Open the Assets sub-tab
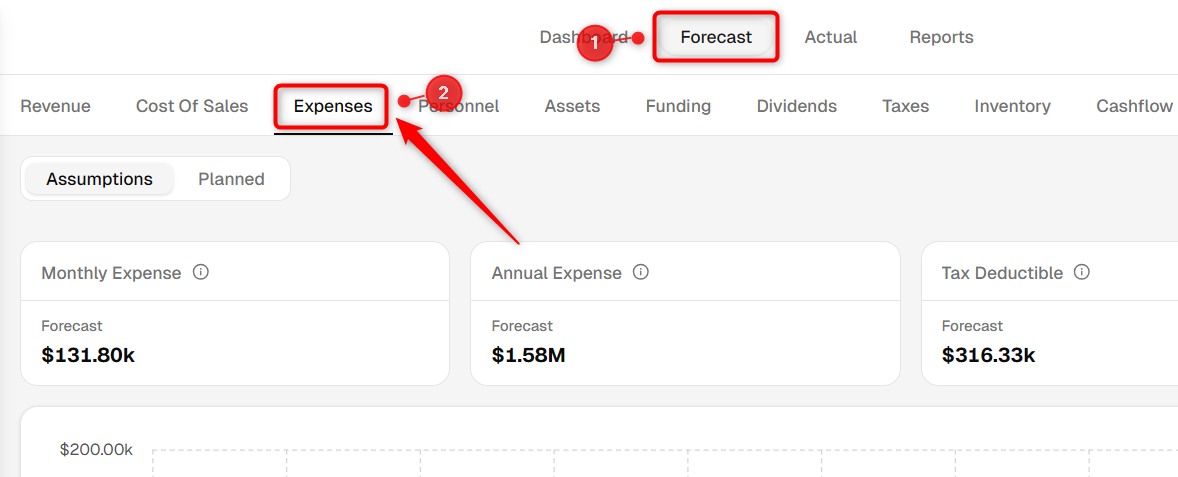This screenshot has height=477, width=1178. pos(572,106)
